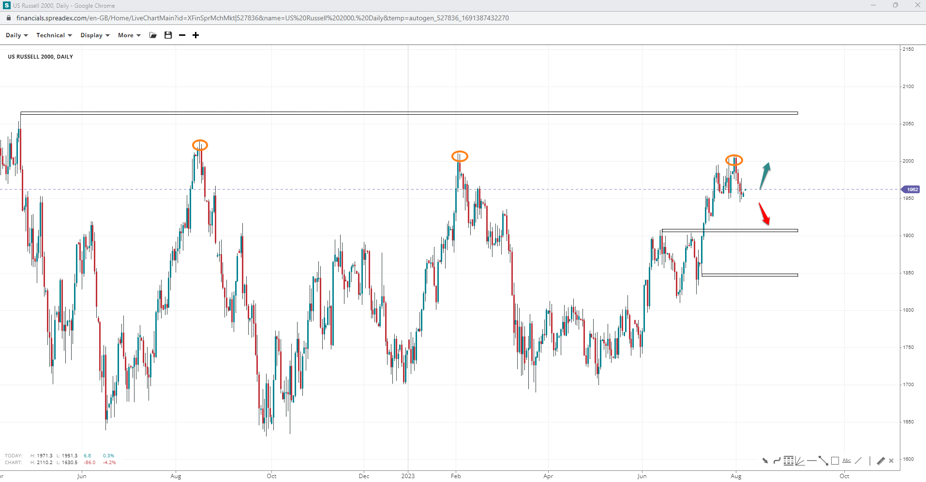Zoom out using the minus icon
Image resolution: width=926 pixels, height=482 pixels.
(182, 35)
